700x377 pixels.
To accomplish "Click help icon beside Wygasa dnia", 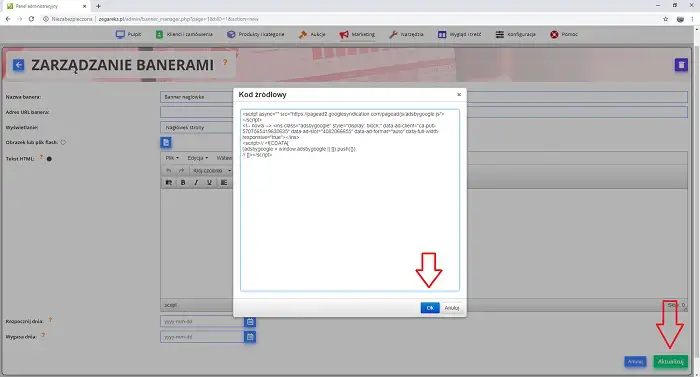I will coord(43,335).
